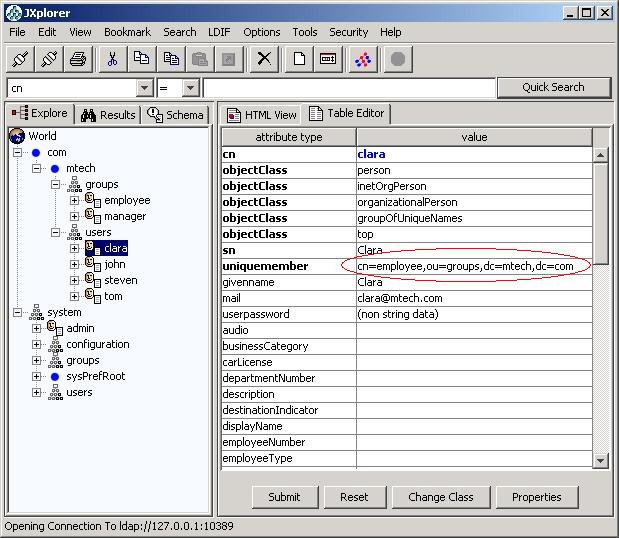The width and height of the screenshot is (619, 538).
Task: Click the Submit button
Action: tap(285, 497)
